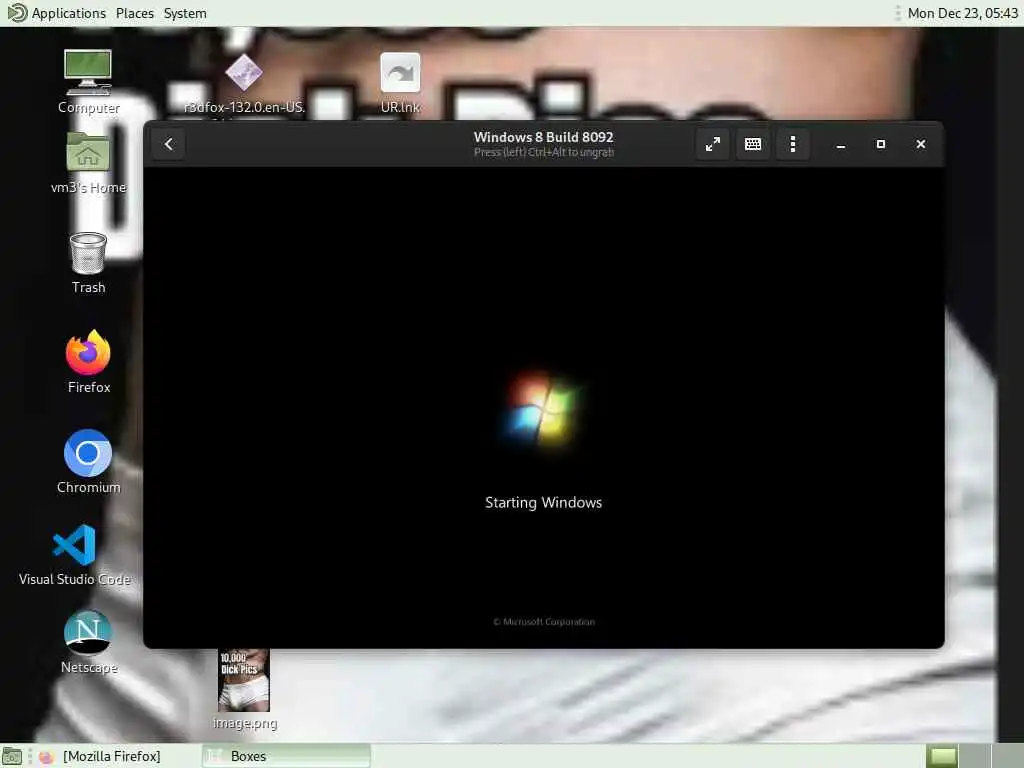Viewport: 1024px width, 768px height.
Task: Toggle fullscreen in Boxes header
Action: [712, 144]
